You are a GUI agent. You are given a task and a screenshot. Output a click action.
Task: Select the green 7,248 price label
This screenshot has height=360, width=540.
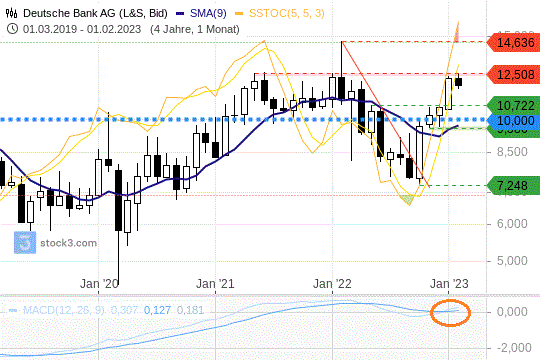click(x=513, y=186)
